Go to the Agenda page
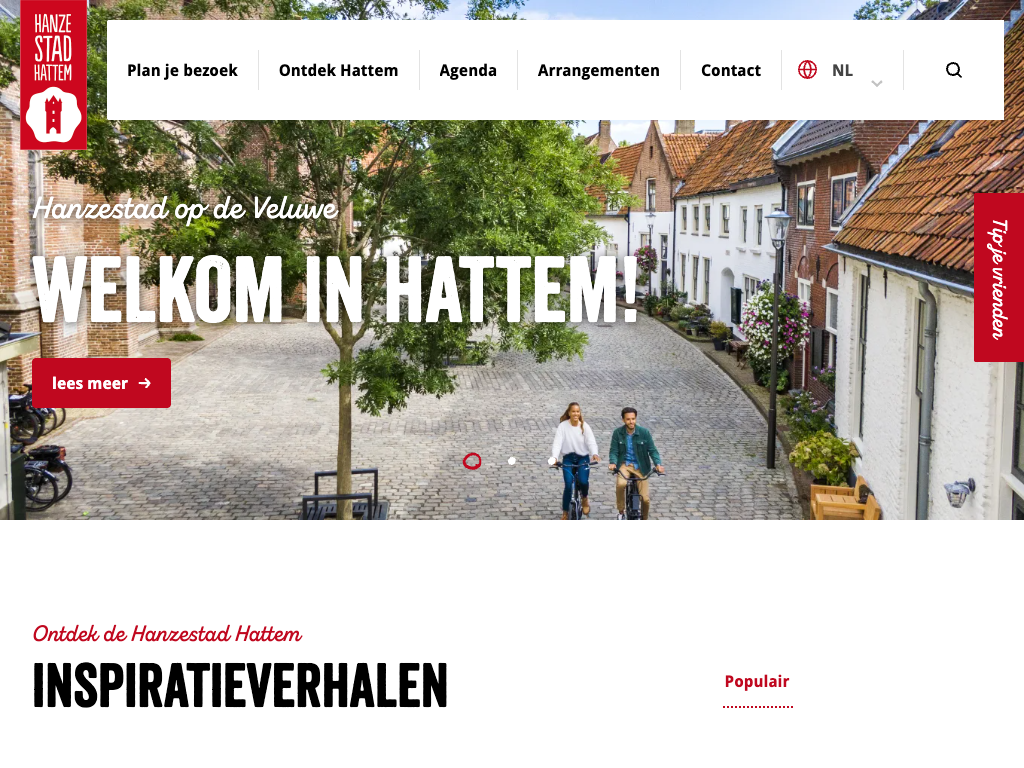This screenshot has height=768, width=1024. (468, 70)
